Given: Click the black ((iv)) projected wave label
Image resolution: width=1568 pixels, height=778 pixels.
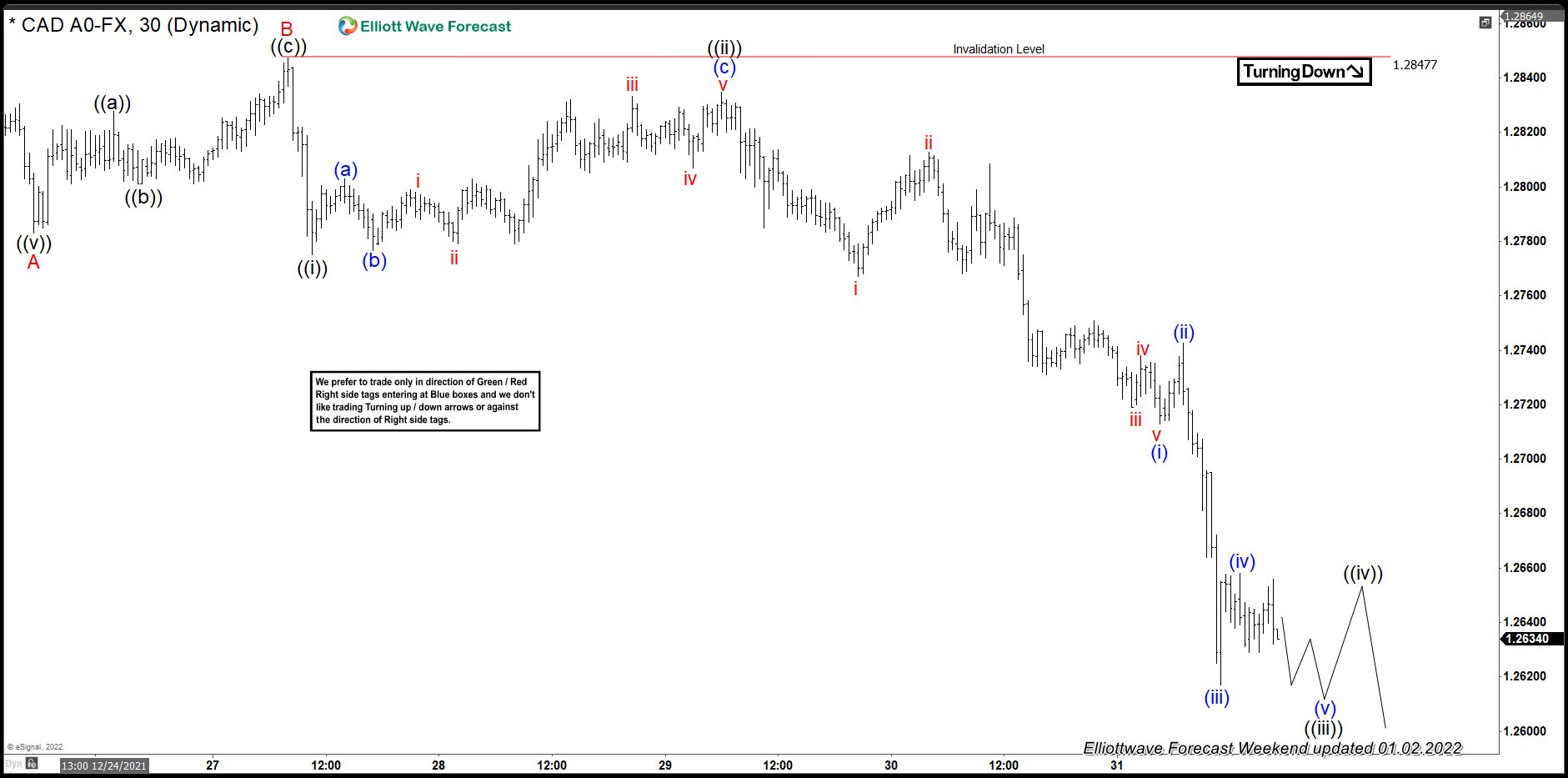Looking at the screenshot, I should 1363,574.
